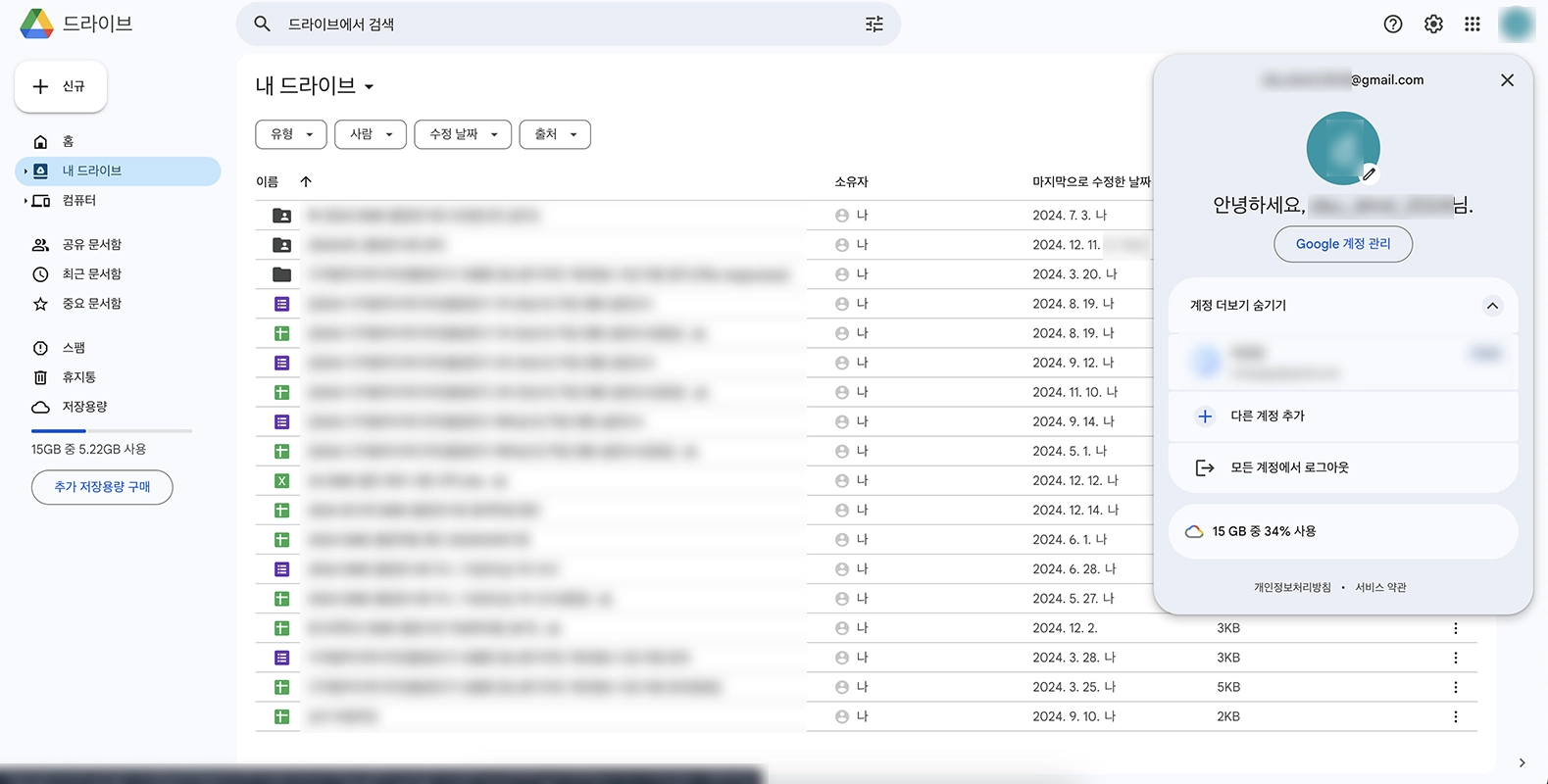
Task: Click the Google Drive logo
Action: [x=37, y=24]
